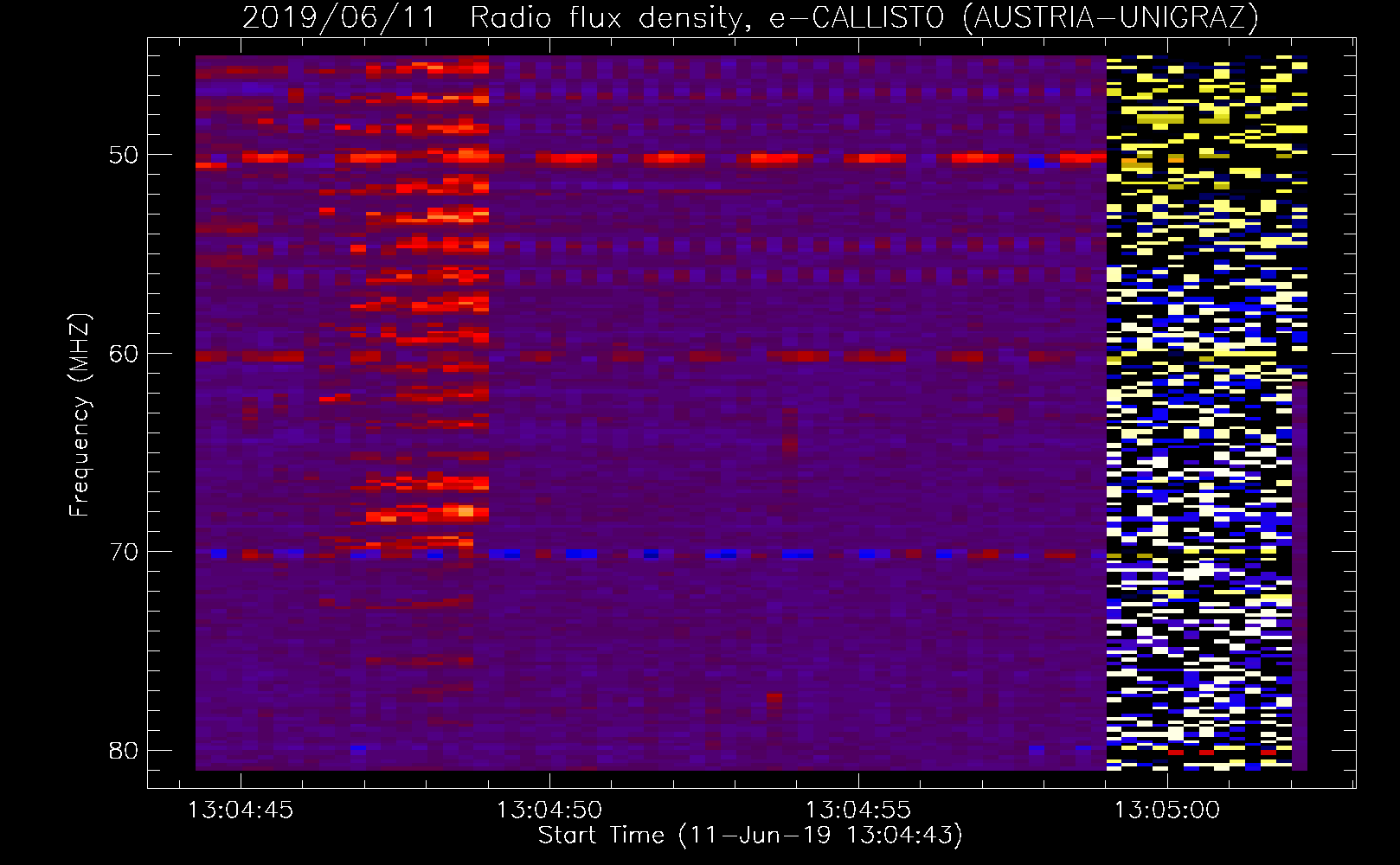Click the '13:04:50' time tick label
Image resolution: width=1400 pixels, height=865 pixels.
click(549, 810)
